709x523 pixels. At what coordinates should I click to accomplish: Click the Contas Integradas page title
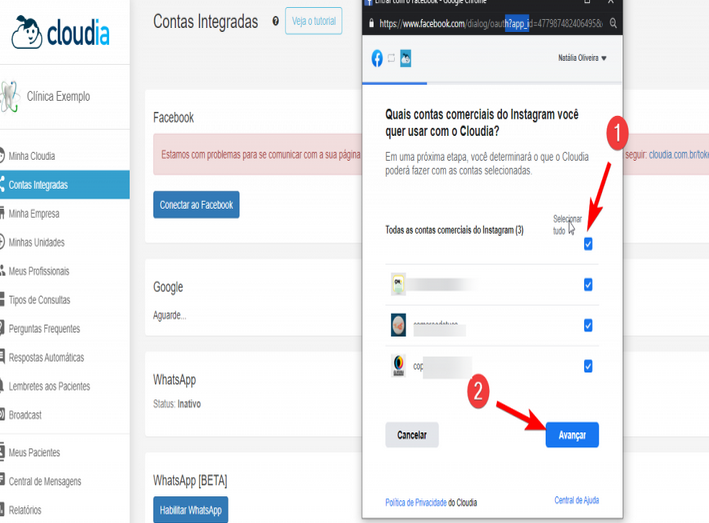click(x=205, y=21)
